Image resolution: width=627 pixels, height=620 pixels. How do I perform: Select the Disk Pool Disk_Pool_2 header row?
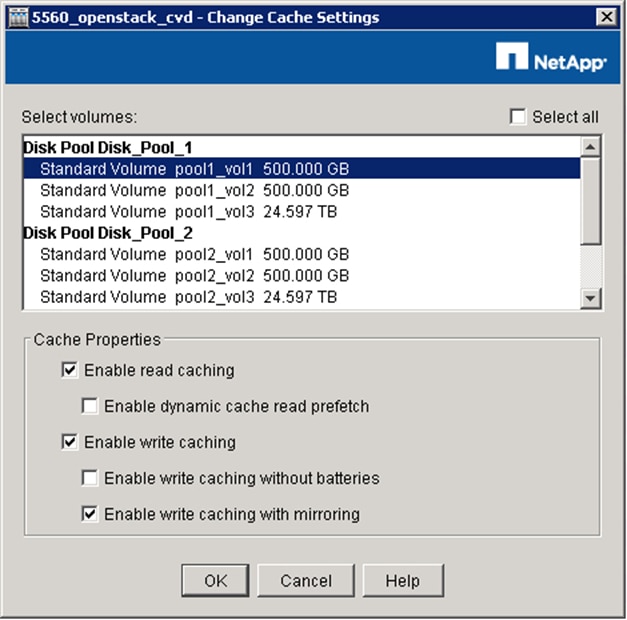pyautogui.click(x=302, y=233)
